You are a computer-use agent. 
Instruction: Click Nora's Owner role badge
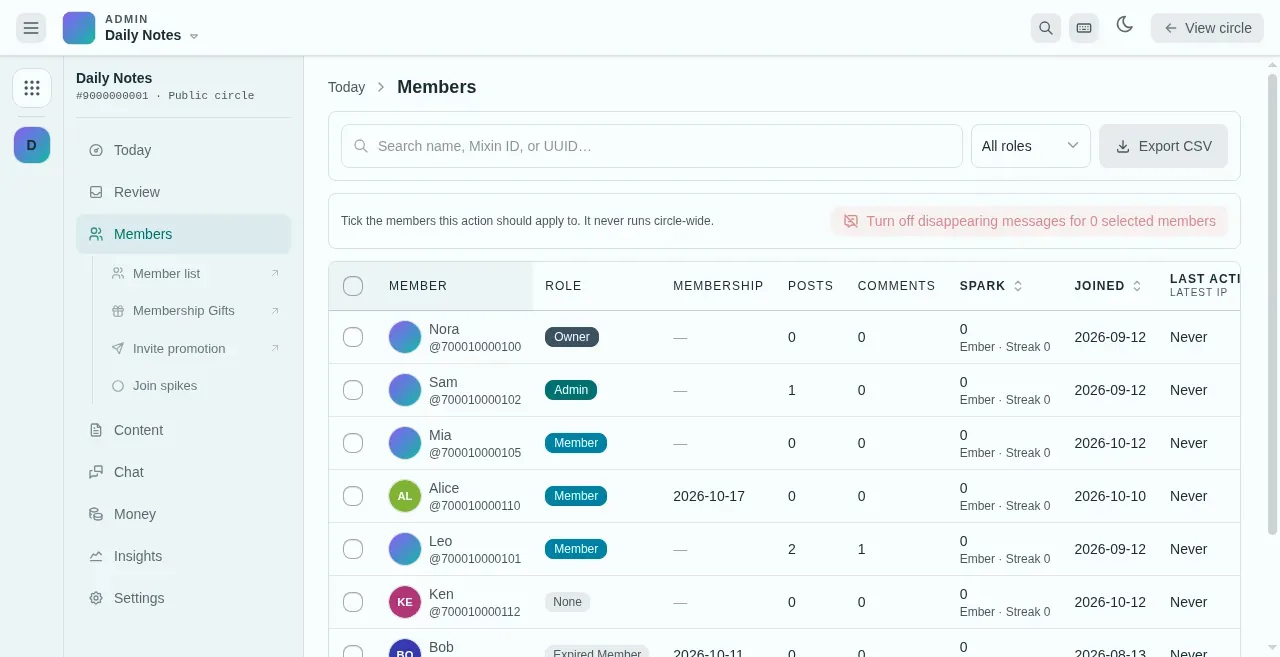(572, 337)
